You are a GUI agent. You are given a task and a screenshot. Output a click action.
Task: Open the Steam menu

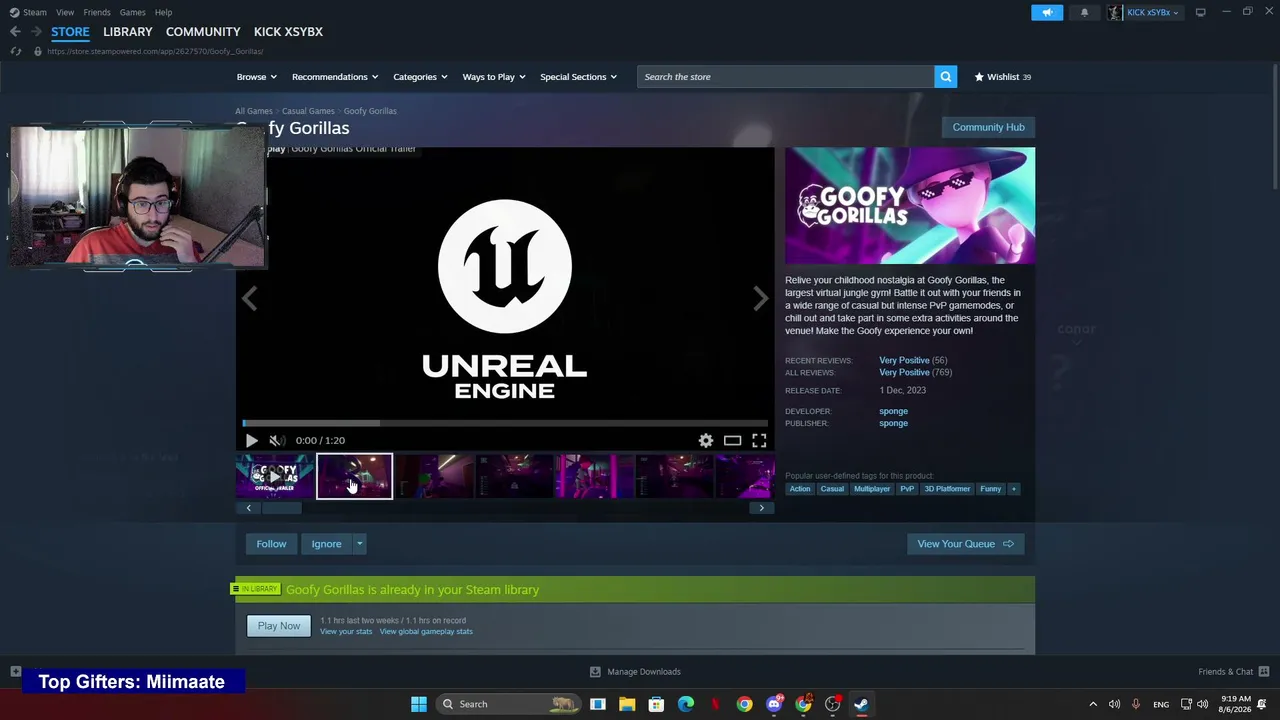(34, 12)
